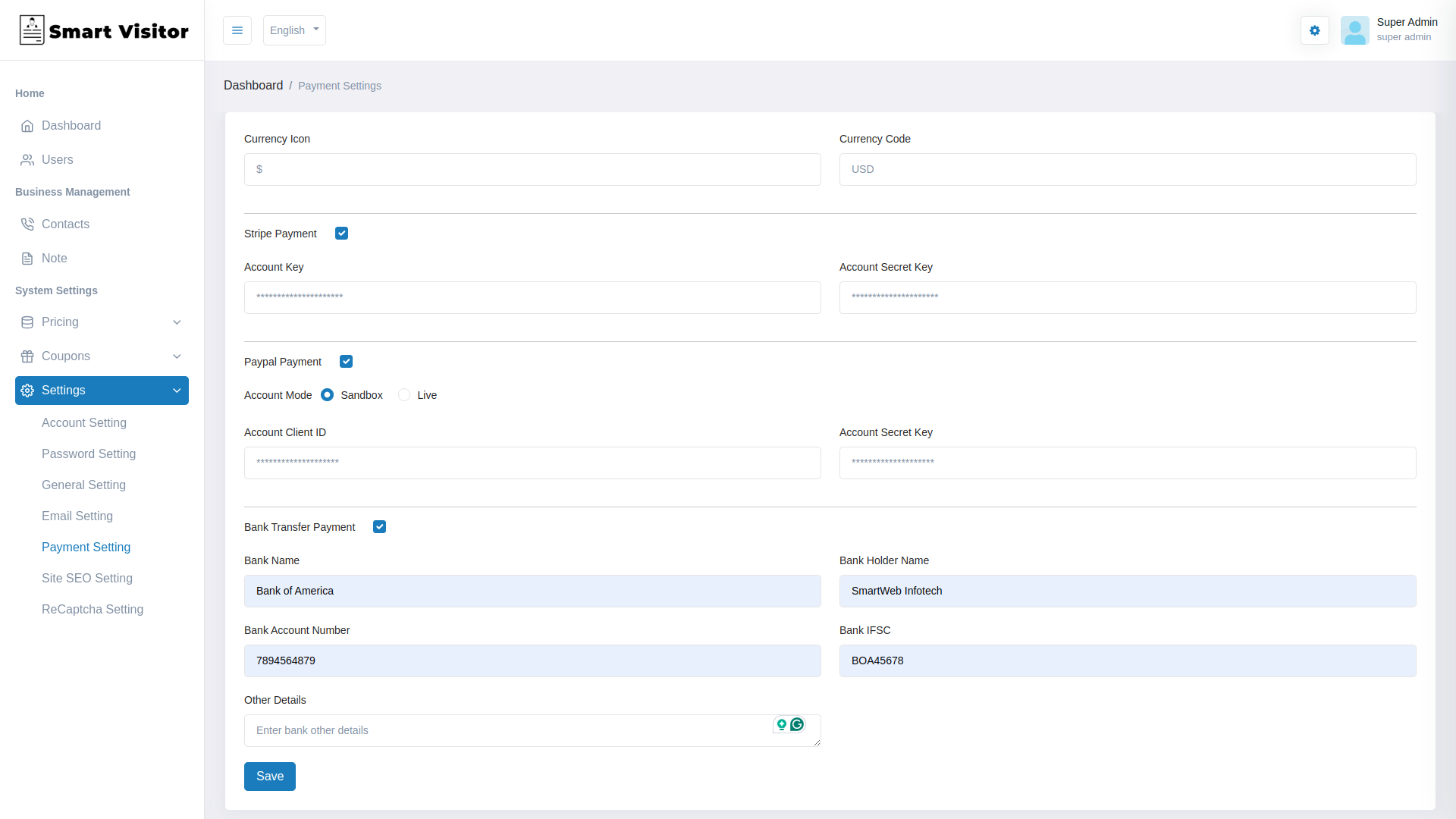Click the settings gear icon in top bar
1456x819 pixels.
pos(1314,30)
